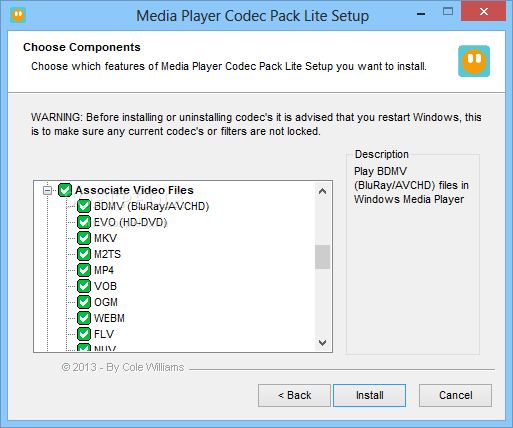Collapse the Associate Video Files tree node

[x=48, y=191]
